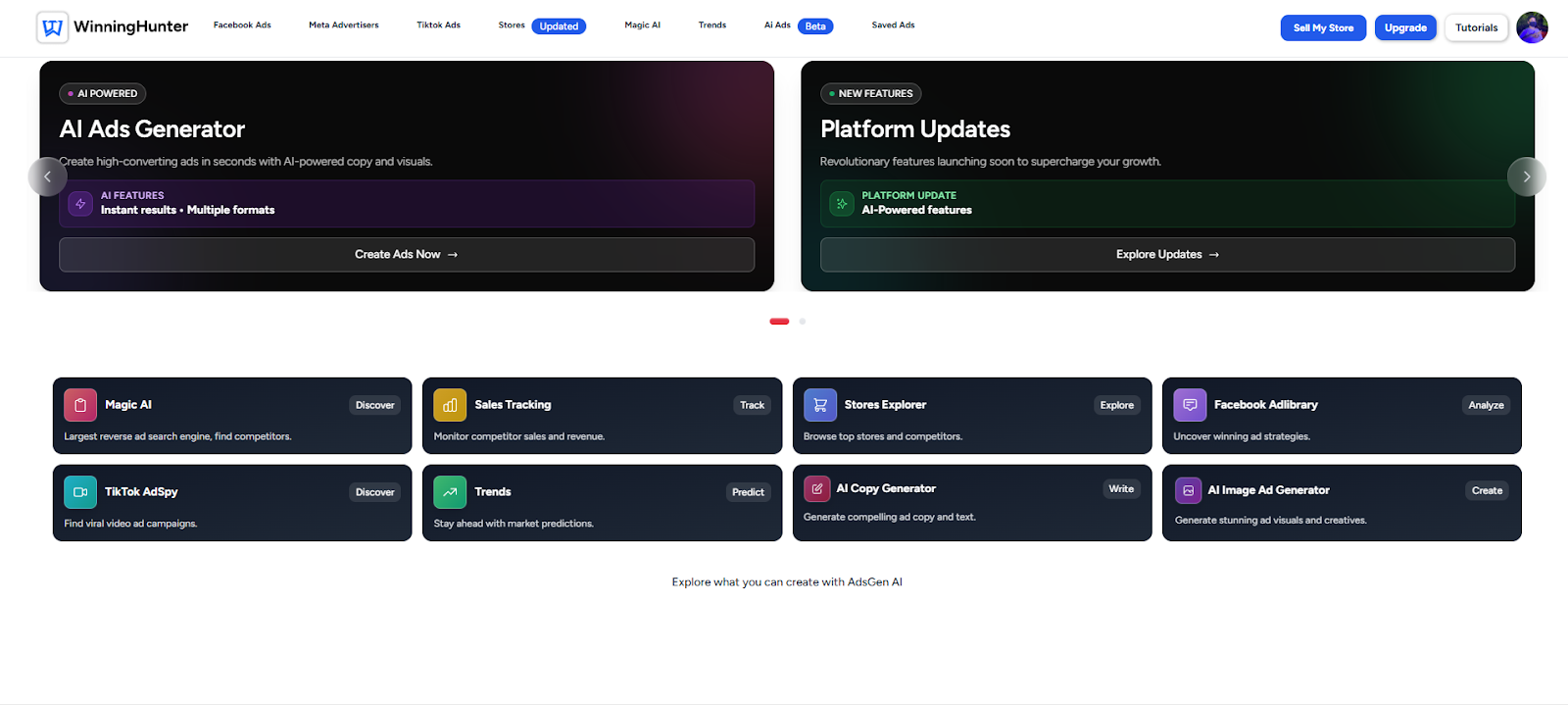This screenshot has width=1568, height=705.
Task: Click the AI Copy Generator pencil icon
Action: [x=817, y=488]
